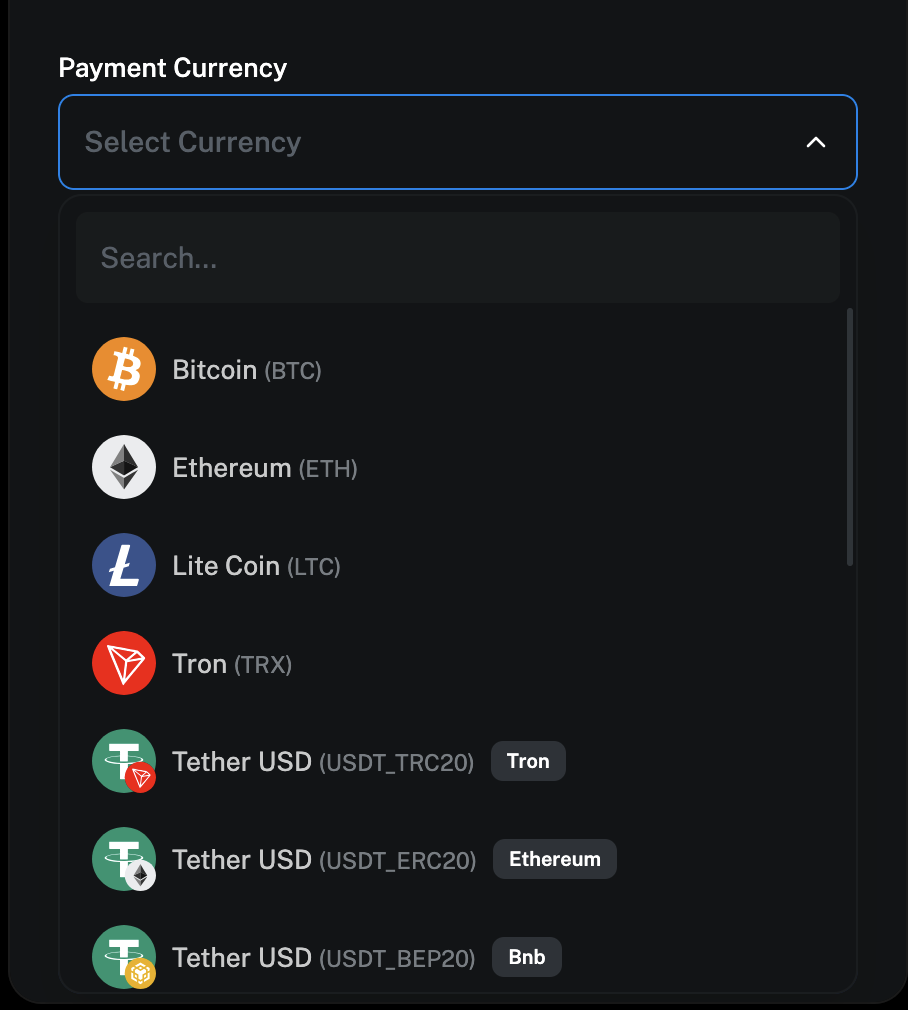
Task: Click the Tether icon with Ethereum badge
Action: pyautogui.click(x=124, y=859)
